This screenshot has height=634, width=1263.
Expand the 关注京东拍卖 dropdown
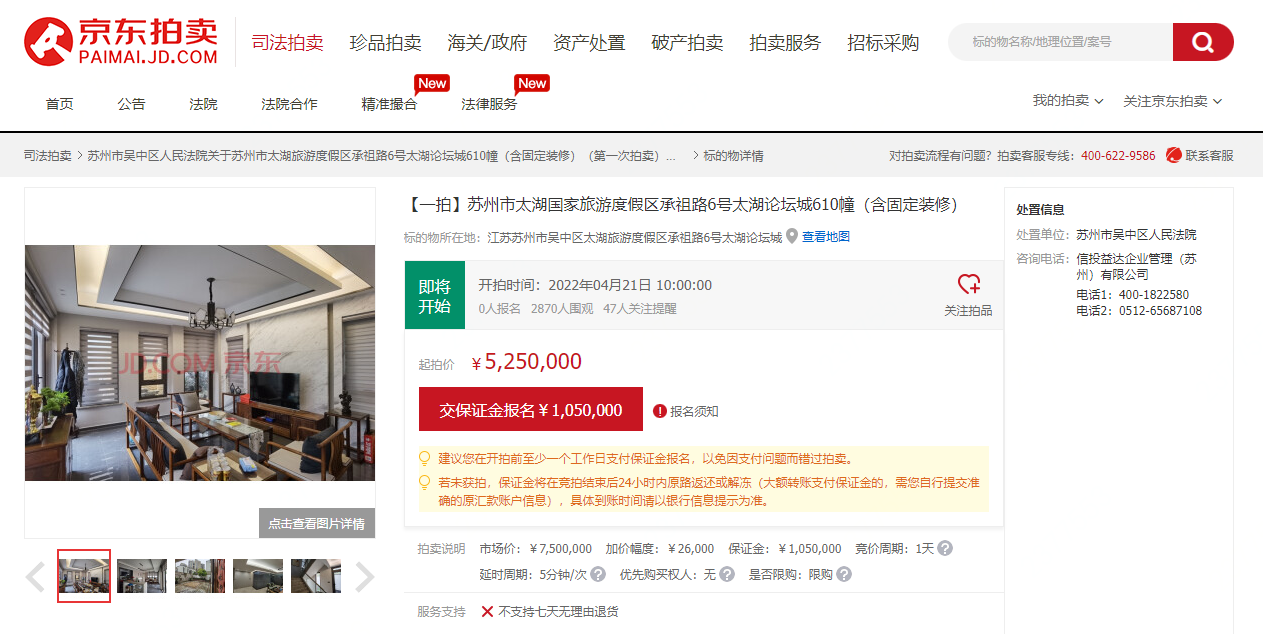click(1173, 101)
